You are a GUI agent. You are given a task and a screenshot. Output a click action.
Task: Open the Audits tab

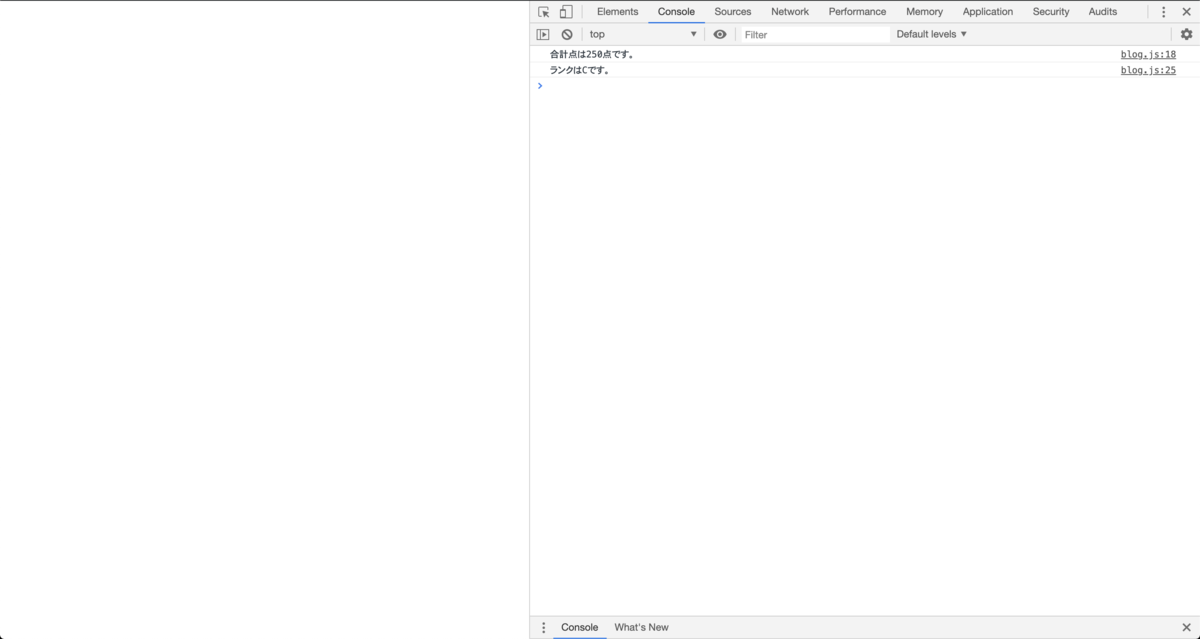click(x=1103, y=12)
